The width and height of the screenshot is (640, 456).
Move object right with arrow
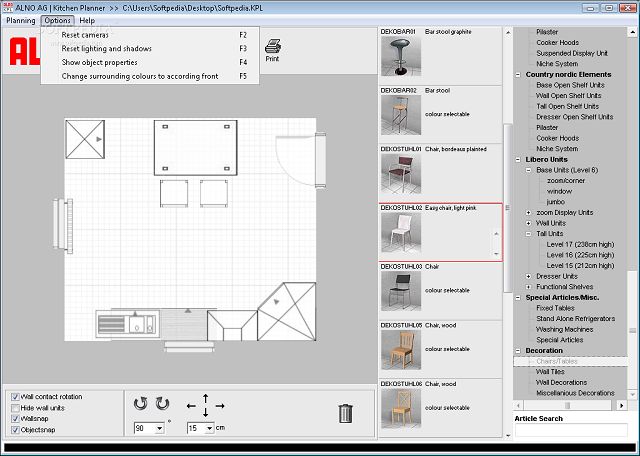220,406
